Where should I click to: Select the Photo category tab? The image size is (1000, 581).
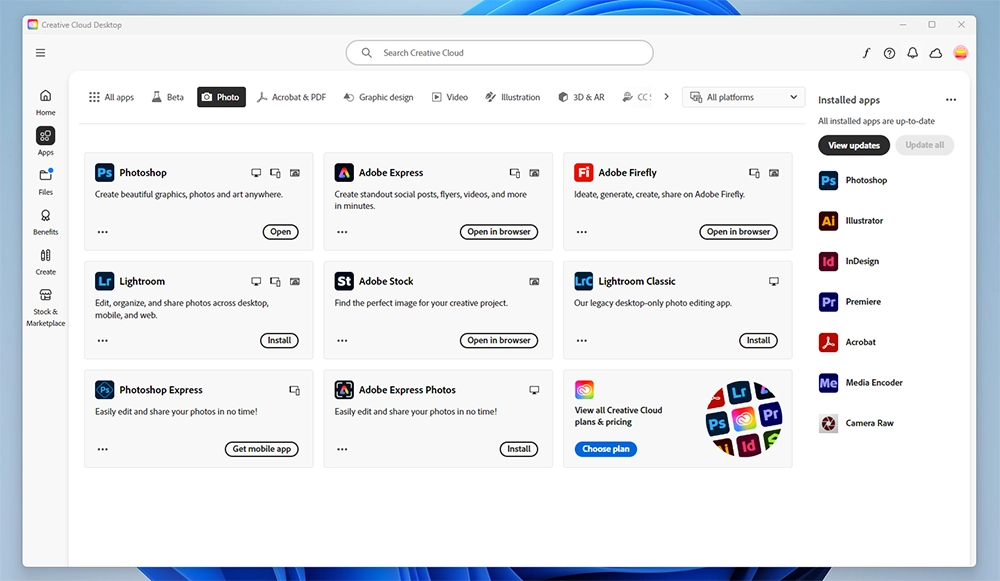click(x=221, y=97)
